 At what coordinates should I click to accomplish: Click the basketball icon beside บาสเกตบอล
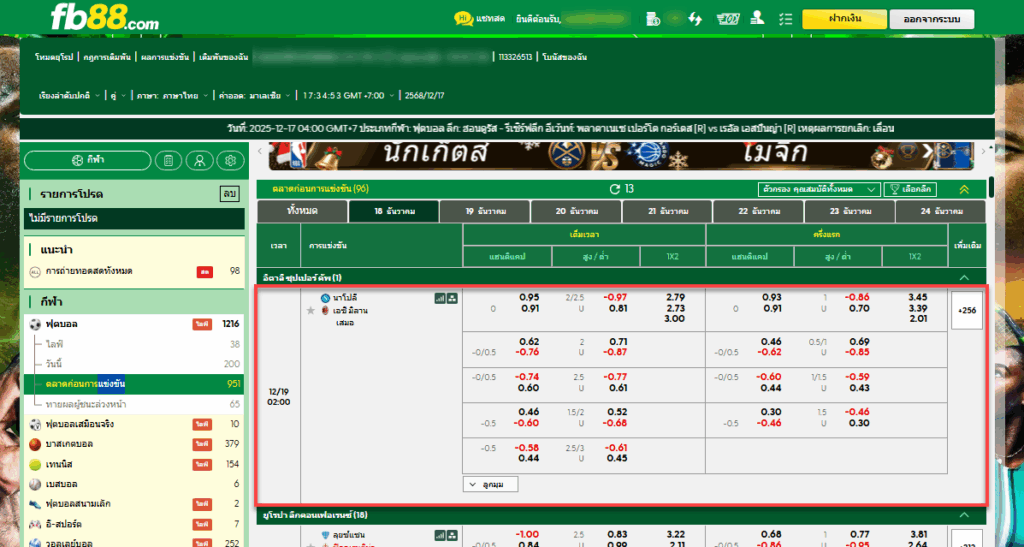pyautogui.click(x=35, y=445)
